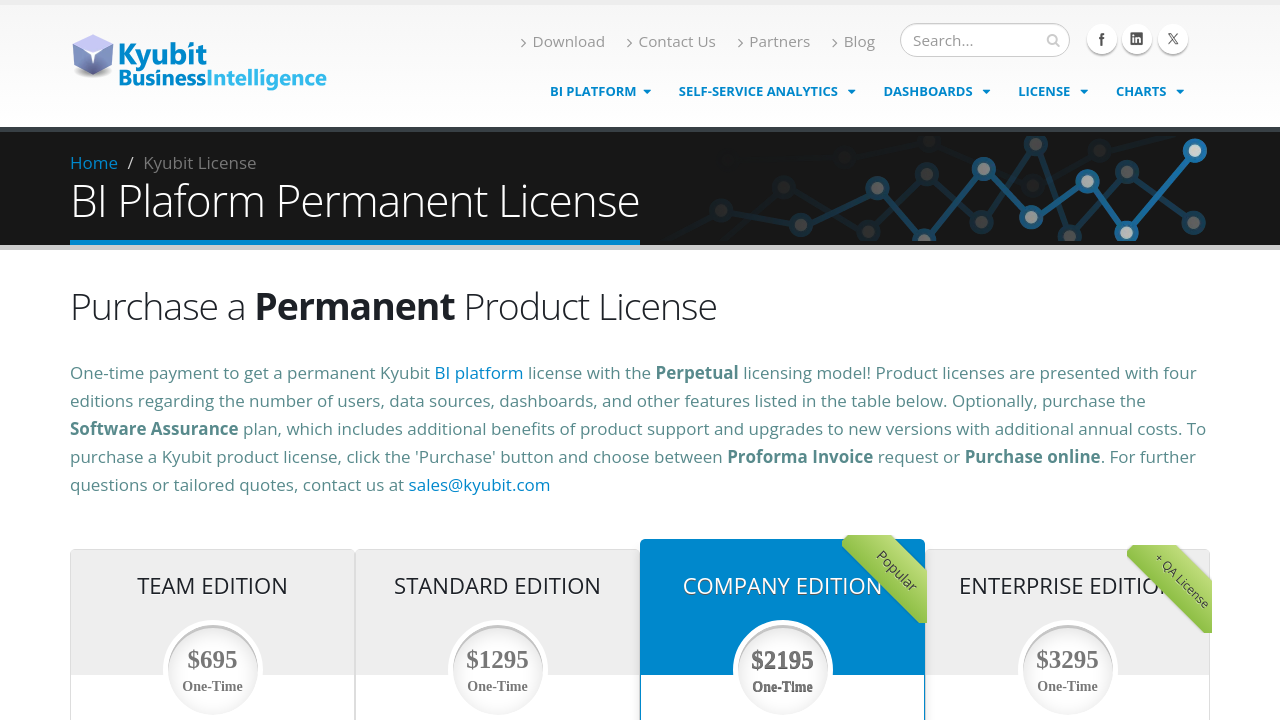This screenshot has height=720, width=1280.
Task: Expand the Dashboards menu
Action: pyautogui.click(x=937, y=91)
